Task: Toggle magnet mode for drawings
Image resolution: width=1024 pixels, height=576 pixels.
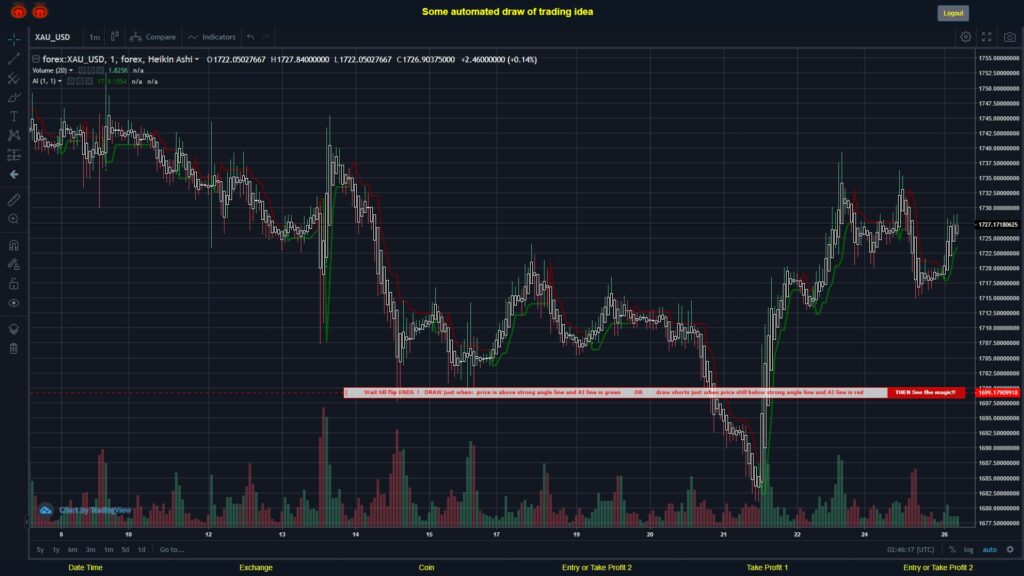Action: point(14,246)
